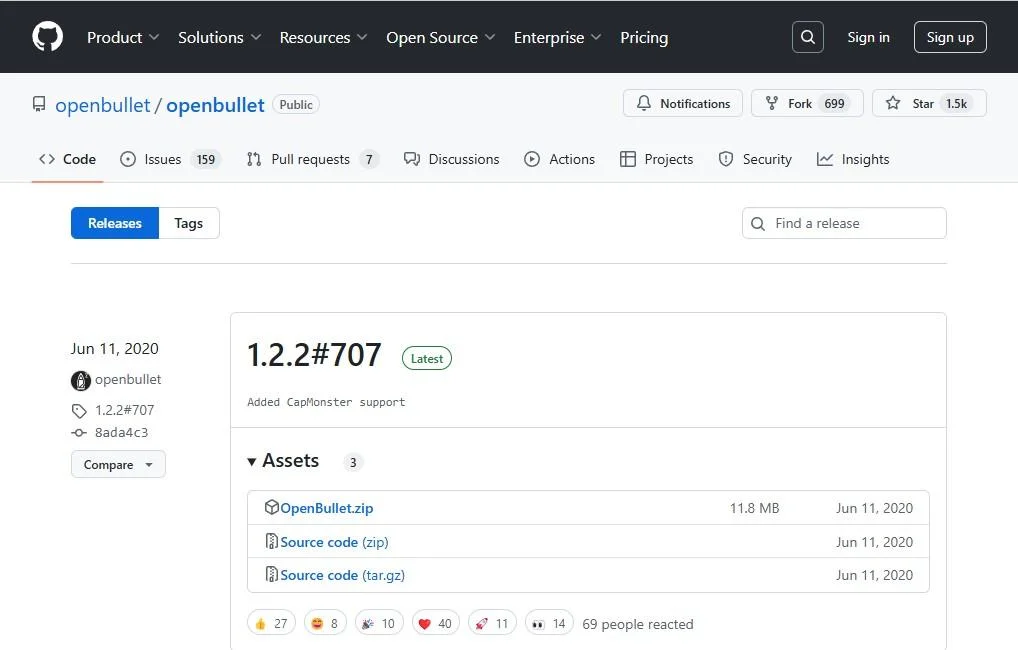Click the heart reaction with 40

(x=435, y=623)
